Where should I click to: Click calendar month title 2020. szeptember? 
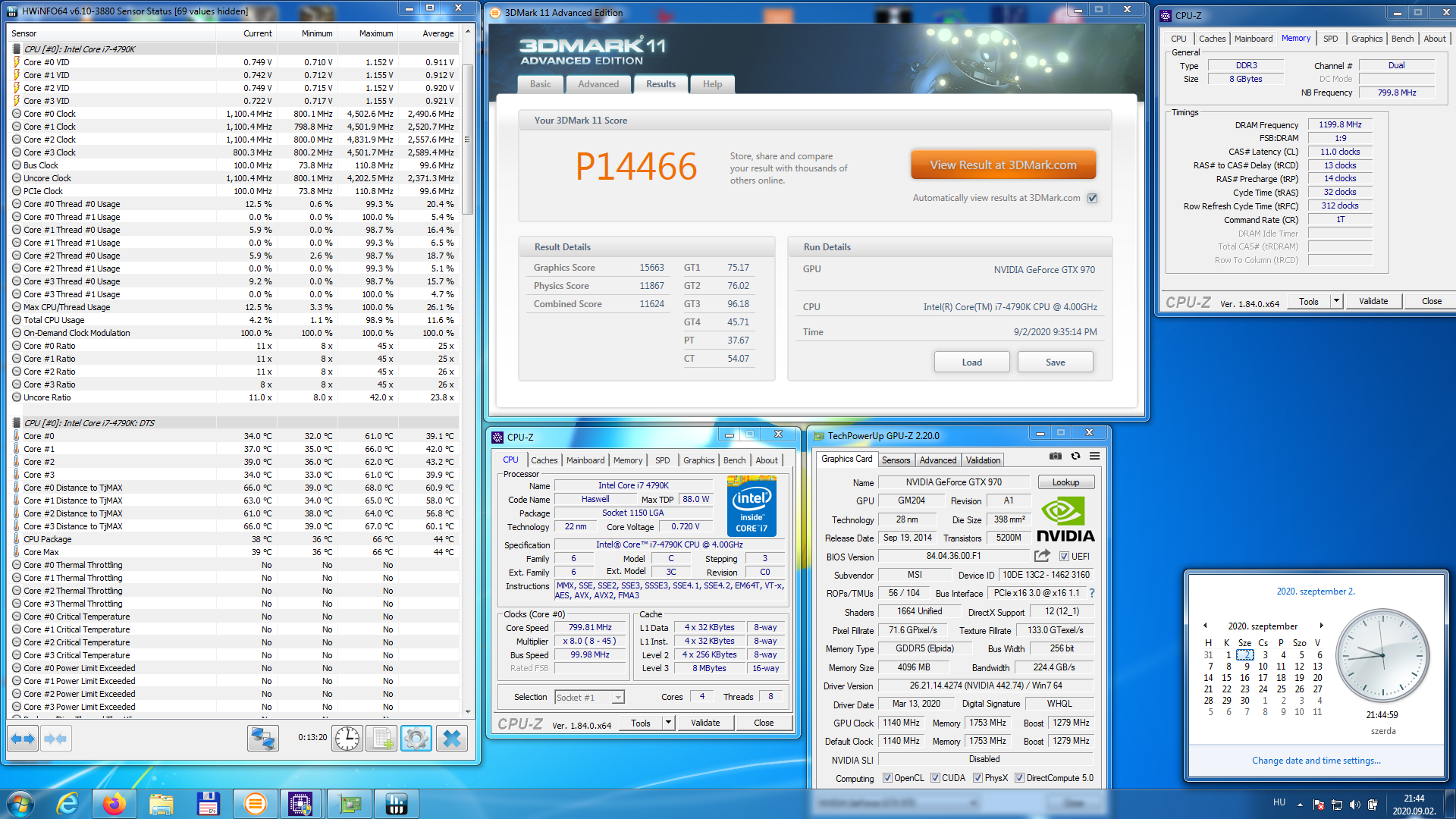(1263, 626)
